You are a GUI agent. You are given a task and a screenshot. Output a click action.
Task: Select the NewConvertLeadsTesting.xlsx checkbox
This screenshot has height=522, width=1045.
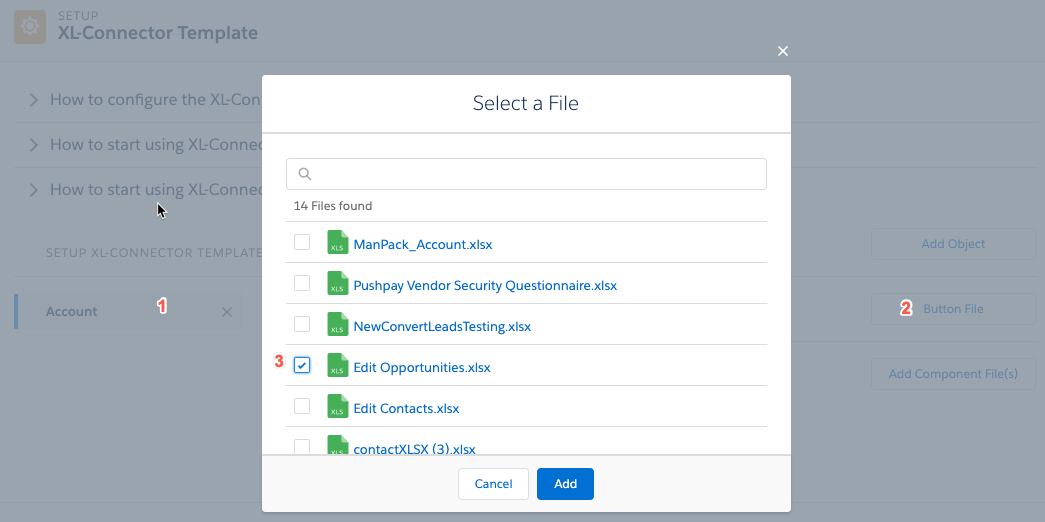(x=302, y=324)
